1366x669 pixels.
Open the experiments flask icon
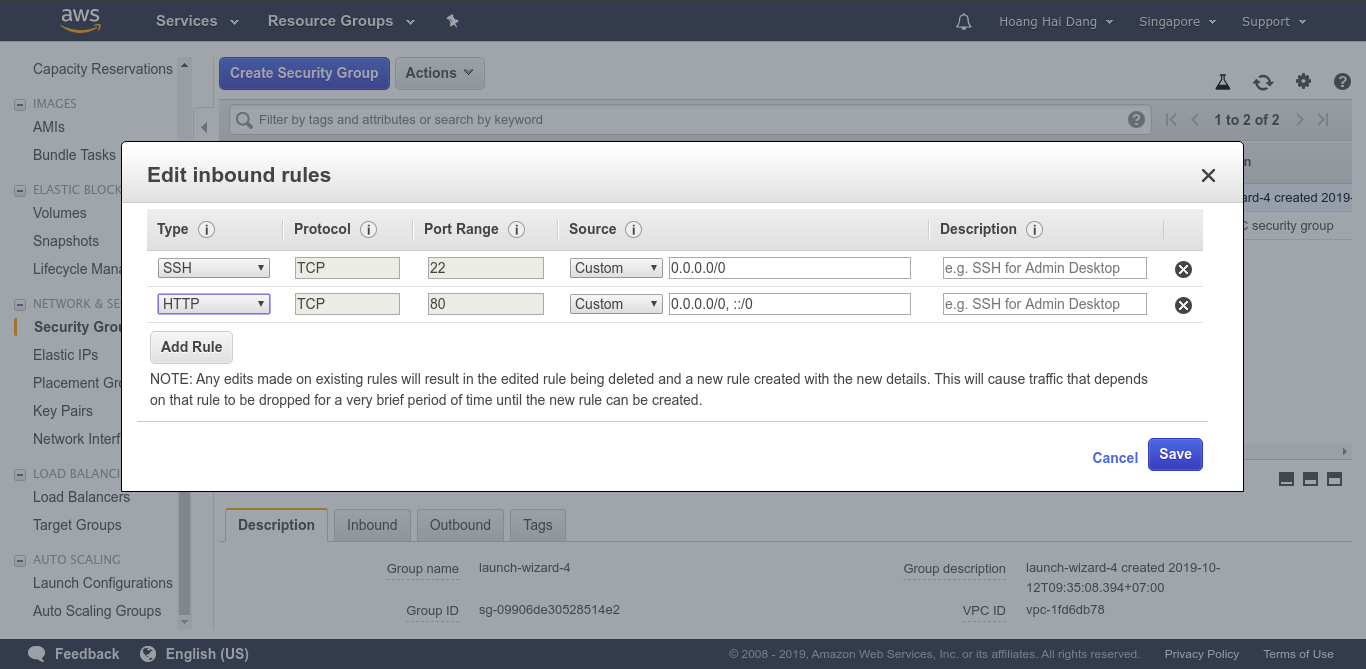(x=1222, y=82)
